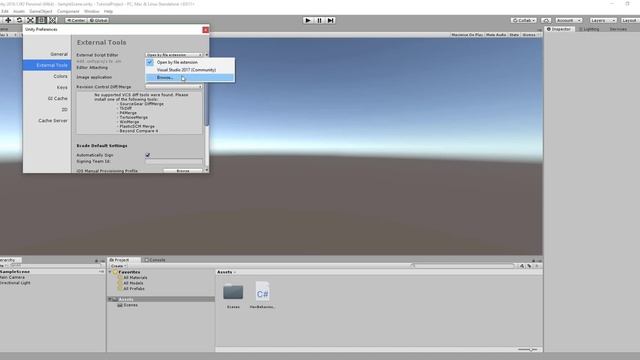Select the Move tool in toolbar

8,20
